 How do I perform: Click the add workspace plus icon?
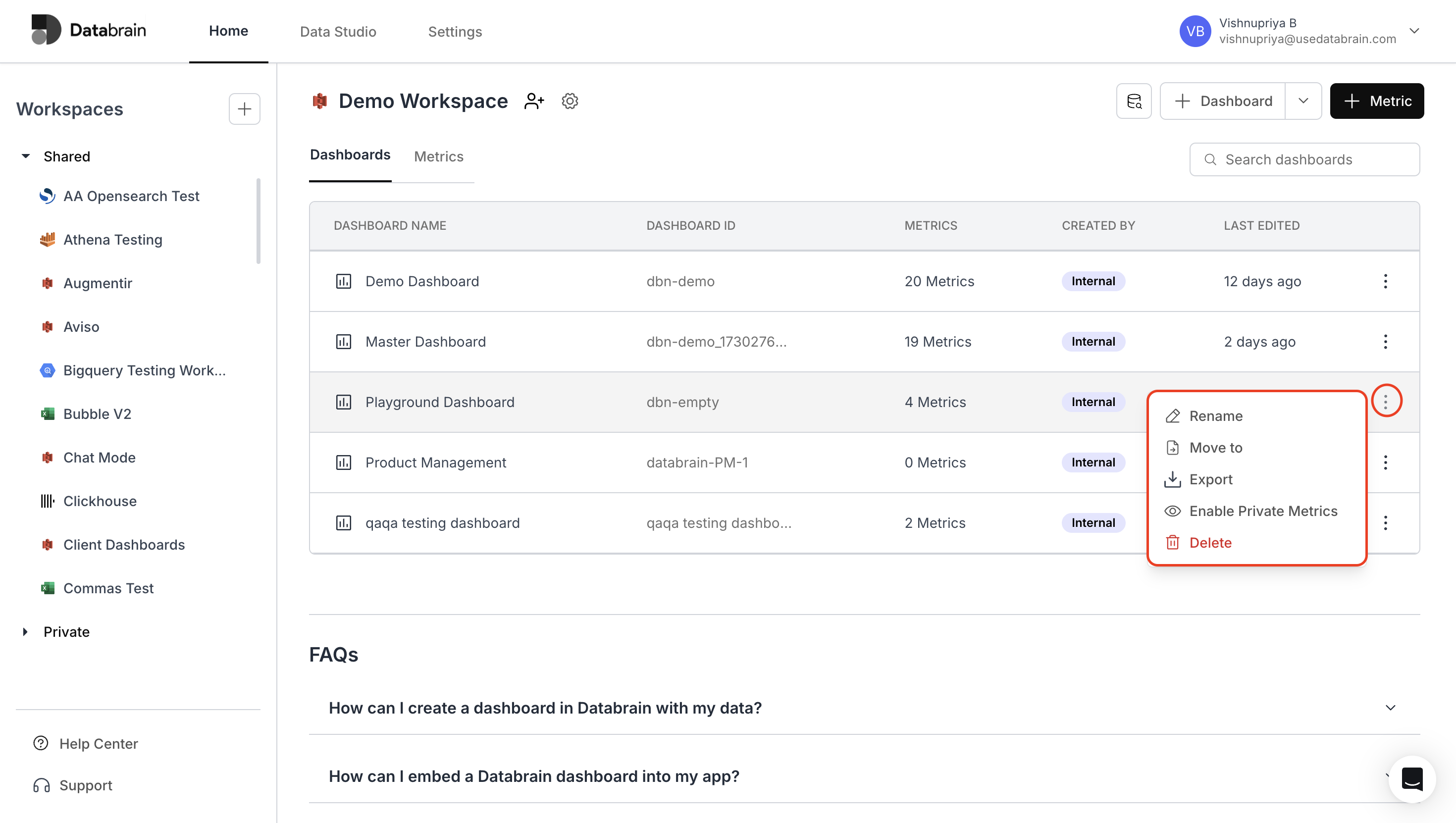tap(244, 108)
